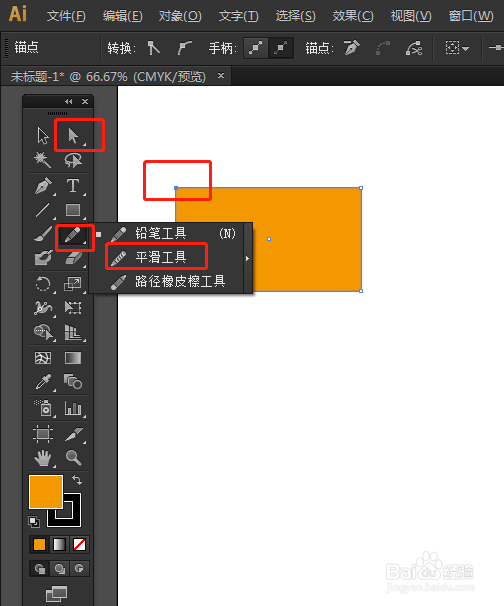Image resolution: width=504 pixels, height=606 pixels.
Task: Select the Magic Wand tool
Action: pos(43,160)
